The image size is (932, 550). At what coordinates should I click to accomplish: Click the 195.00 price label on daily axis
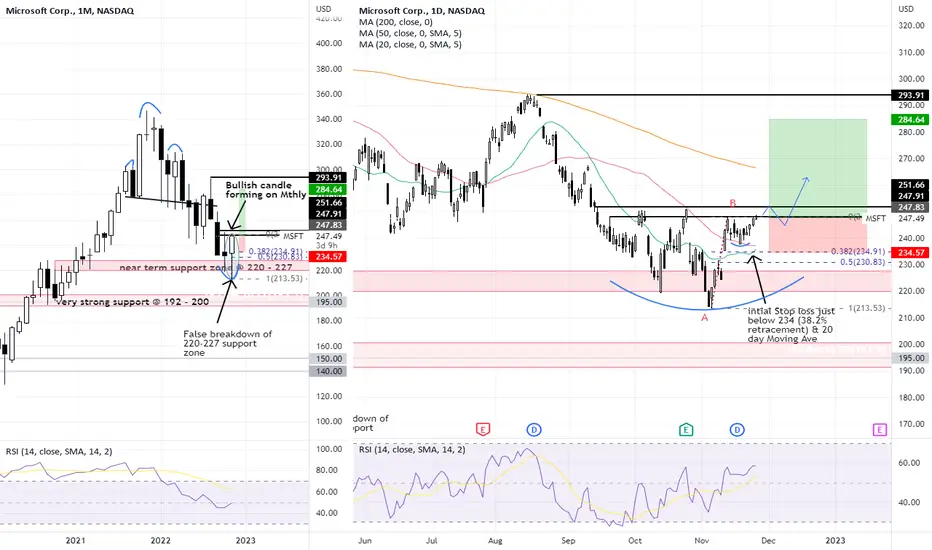[911, 358]
